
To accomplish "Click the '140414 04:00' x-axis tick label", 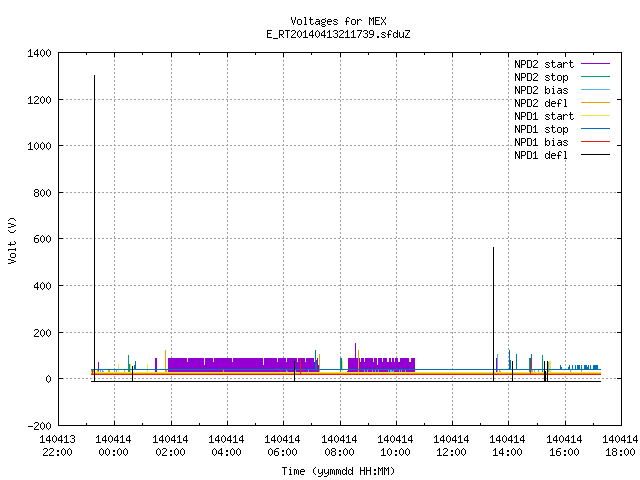I will click(x=226, y=446).
